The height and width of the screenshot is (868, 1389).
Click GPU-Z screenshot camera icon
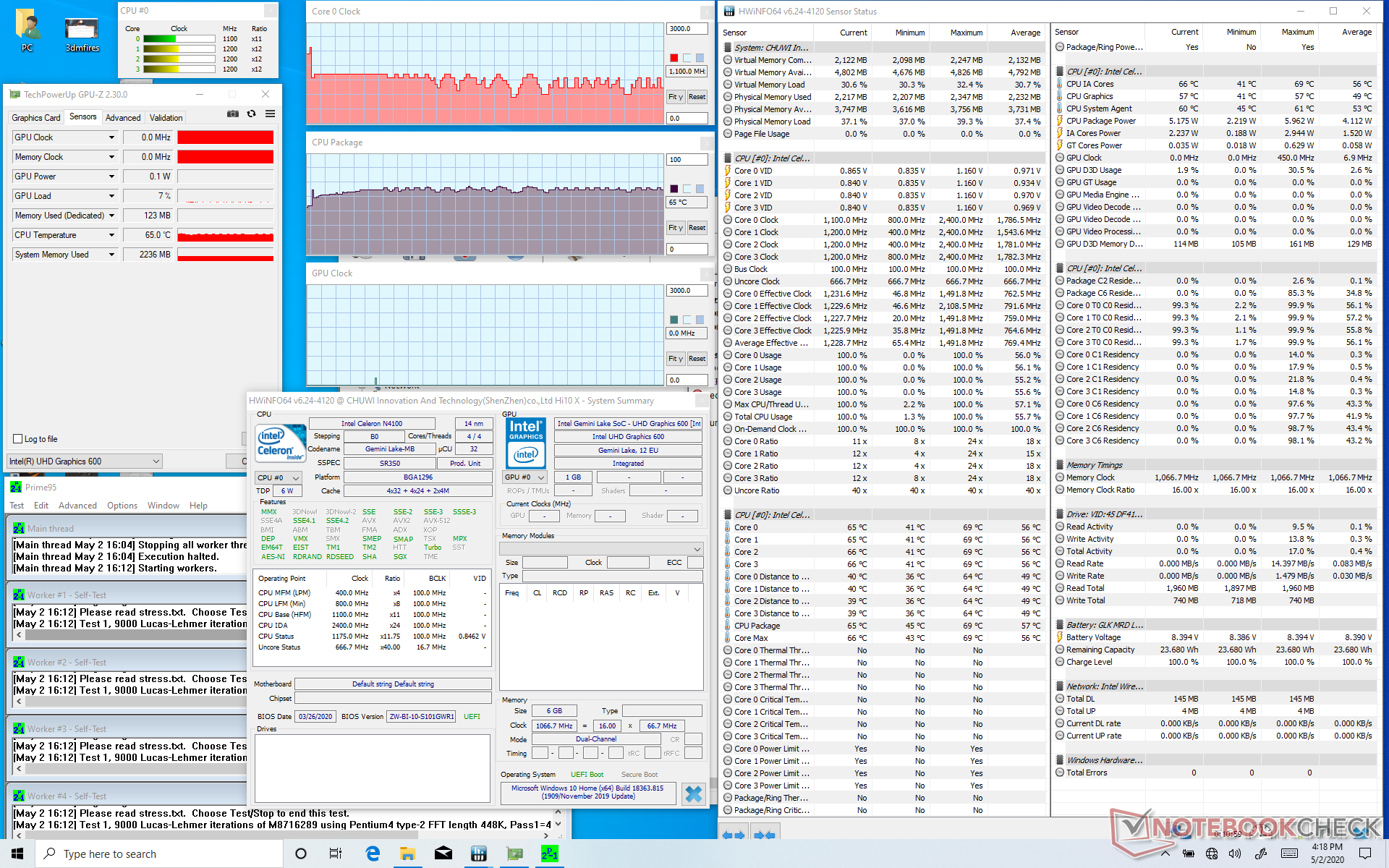pos(232,114)
